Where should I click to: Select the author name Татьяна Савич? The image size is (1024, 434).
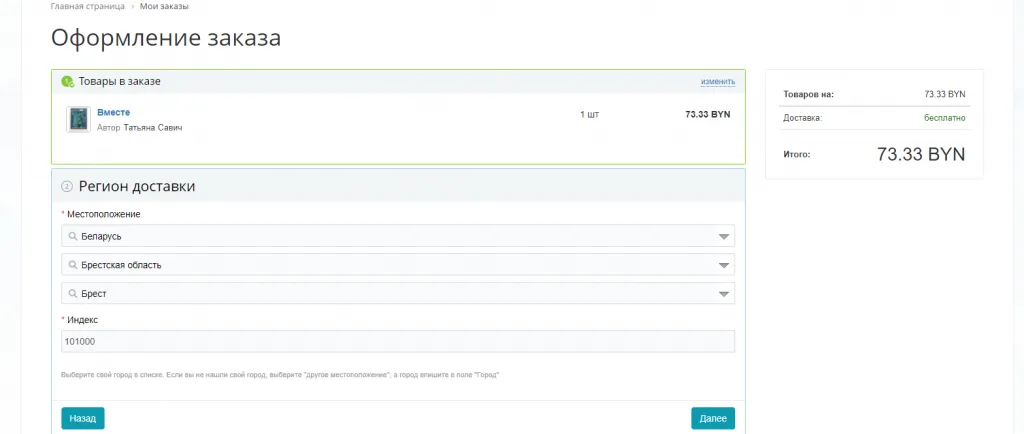(x=153, y=128)
